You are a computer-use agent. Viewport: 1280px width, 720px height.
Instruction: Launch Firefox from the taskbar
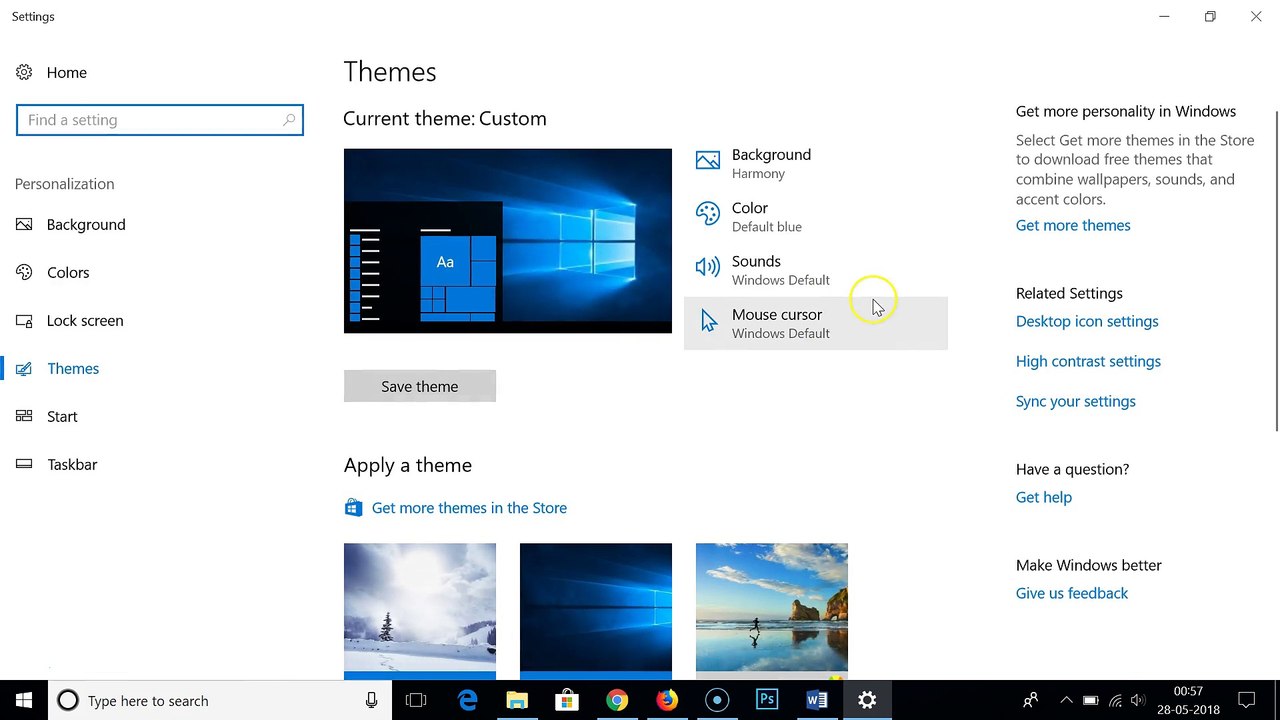[667, 700]
